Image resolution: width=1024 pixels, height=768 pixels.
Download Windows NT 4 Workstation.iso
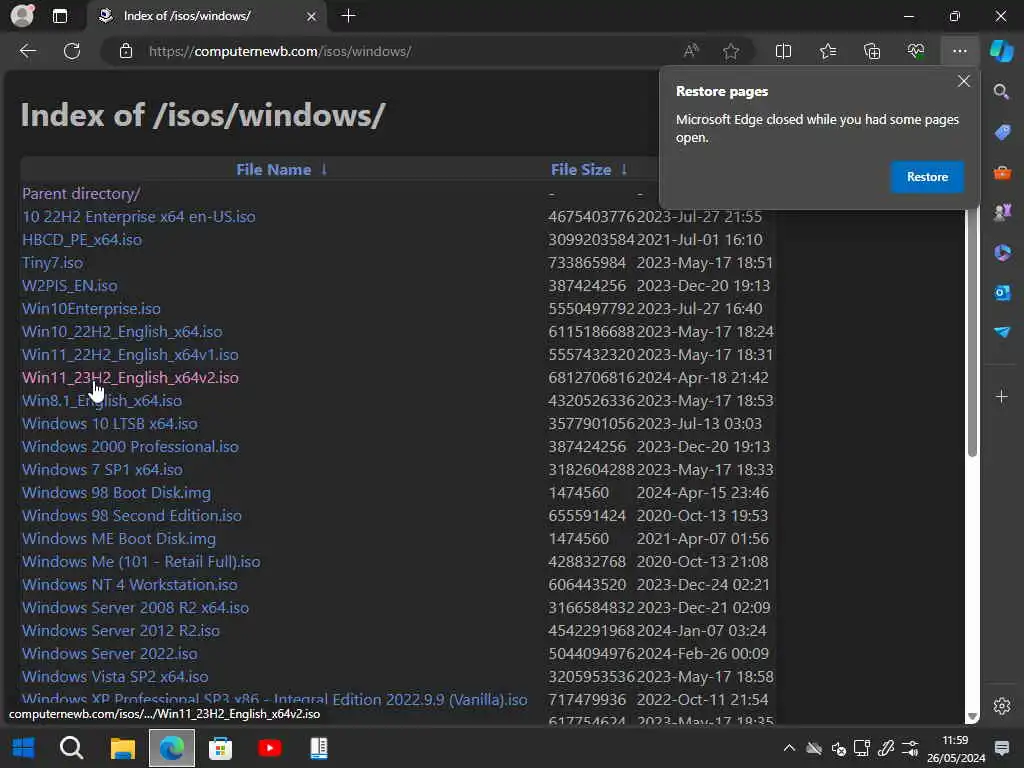[x=130, y=584]
